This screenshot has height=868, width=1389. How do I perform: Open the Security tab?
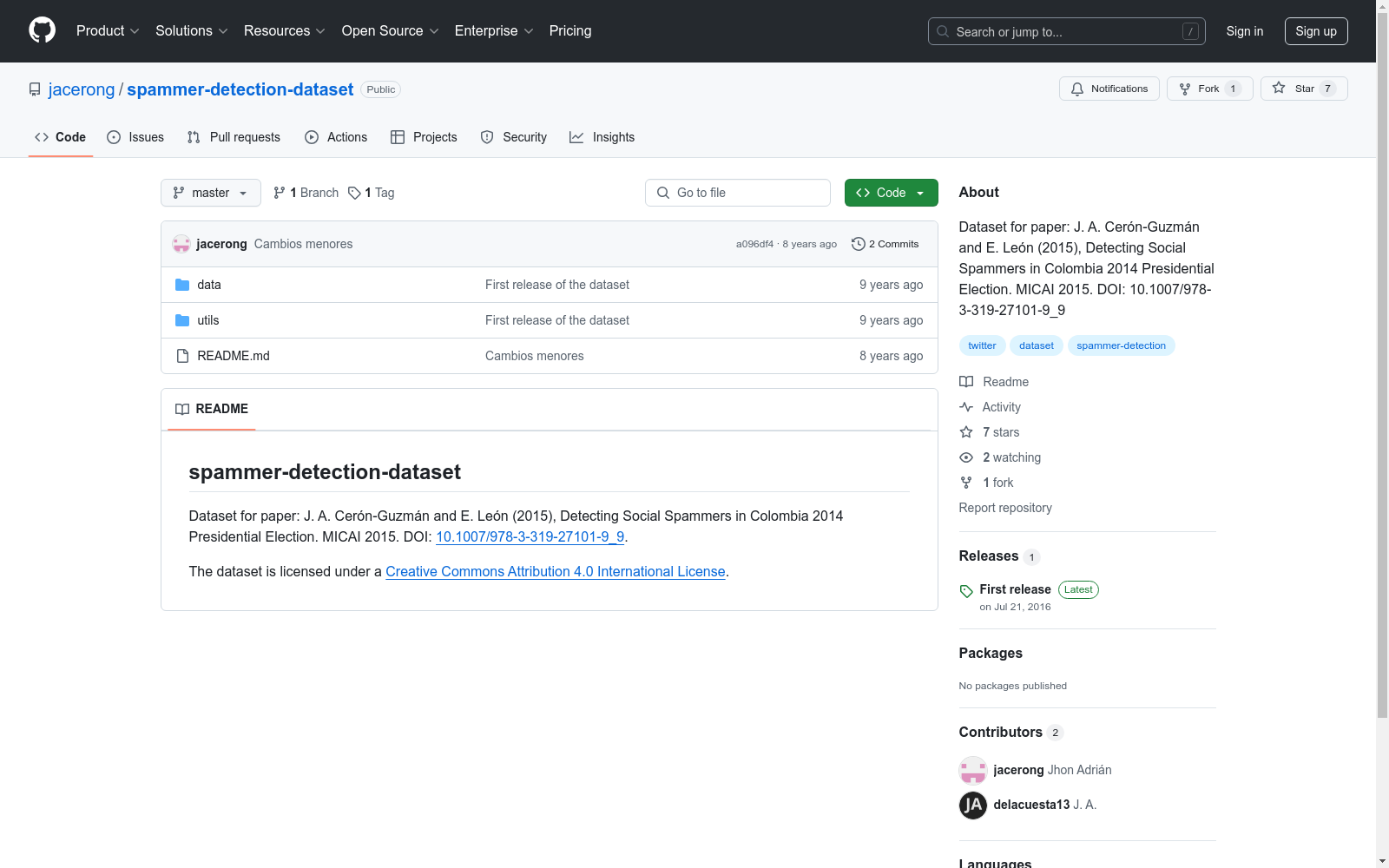click(514, 137)
